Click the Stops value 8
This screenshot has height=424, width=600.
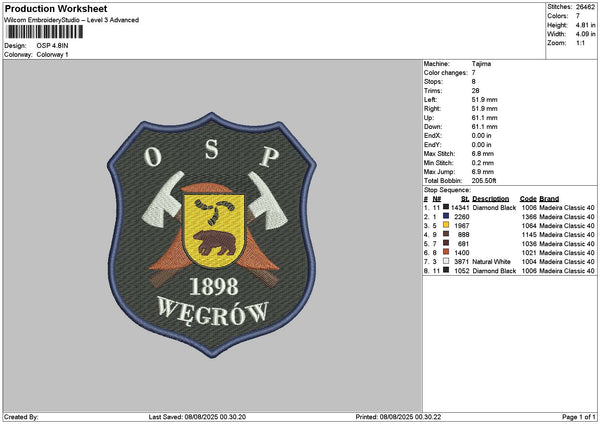(474, 82)
